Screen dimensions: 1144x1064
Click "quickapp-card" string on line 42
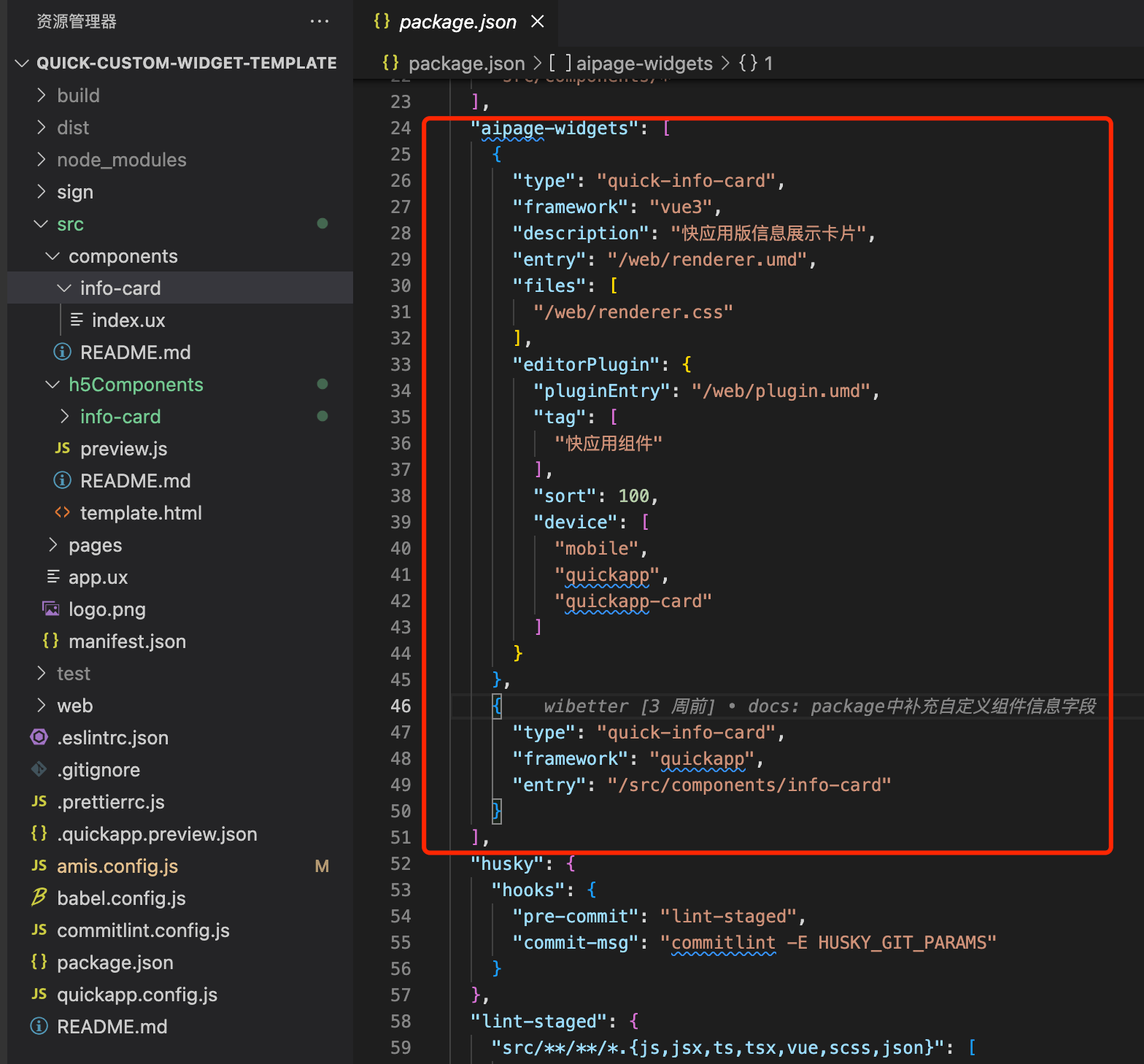[x=633, y=601]
